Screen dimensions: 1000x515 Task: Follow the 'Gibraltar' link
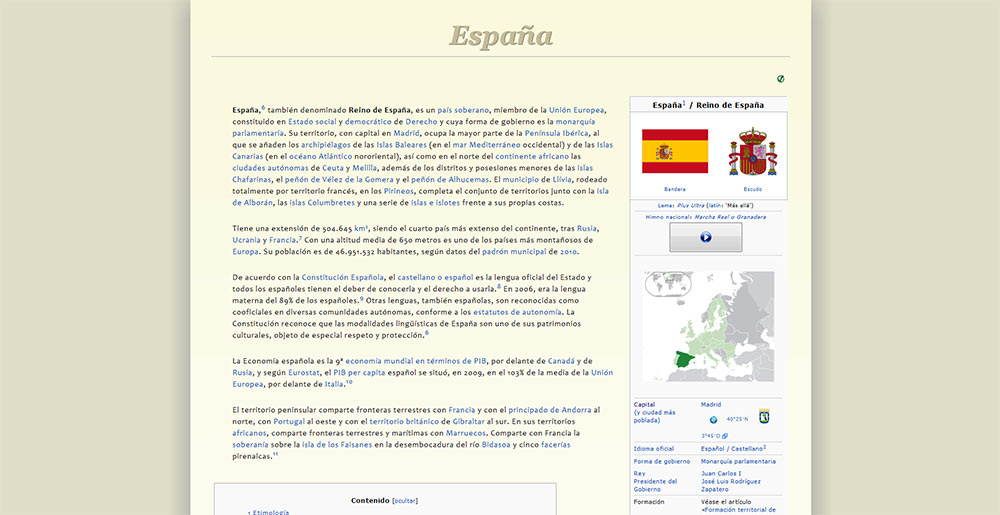pyautogui.click(x=468, y=421)
